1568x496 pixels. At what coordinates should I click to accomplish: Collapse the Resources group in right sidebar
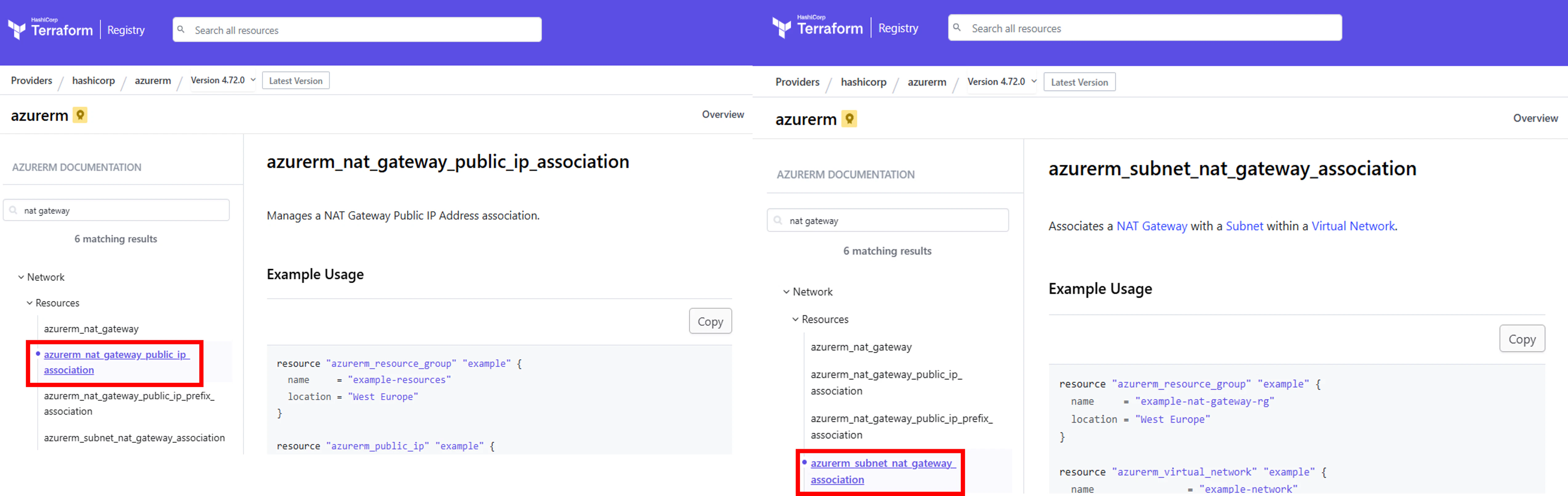coord(795,319)
